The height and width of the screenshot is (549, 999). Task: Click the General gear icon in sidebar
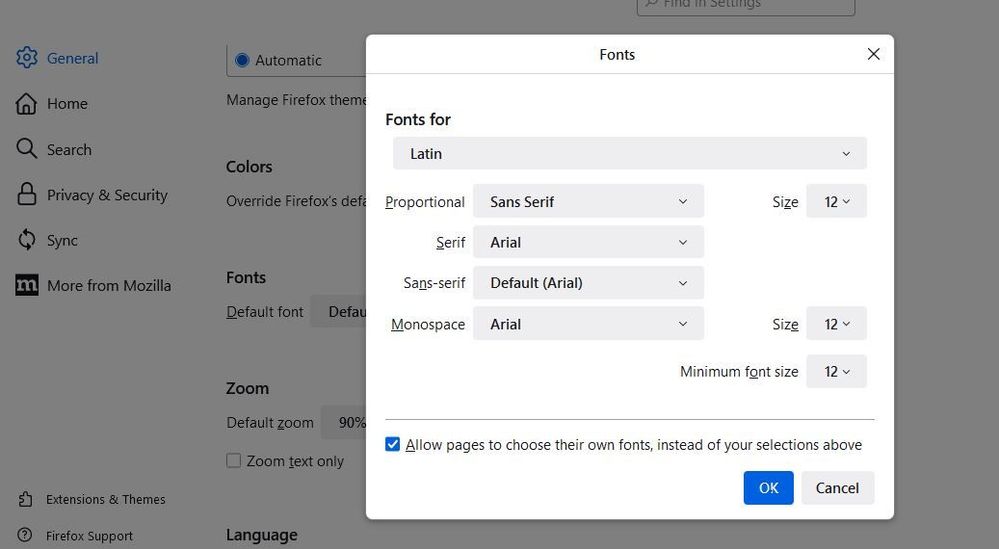(27, 58)
